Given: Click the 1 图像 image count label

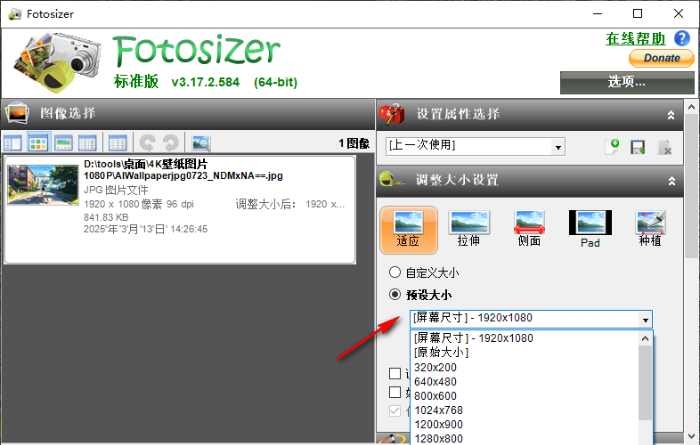Looking at the screenshot, I should tap(354, 143).
